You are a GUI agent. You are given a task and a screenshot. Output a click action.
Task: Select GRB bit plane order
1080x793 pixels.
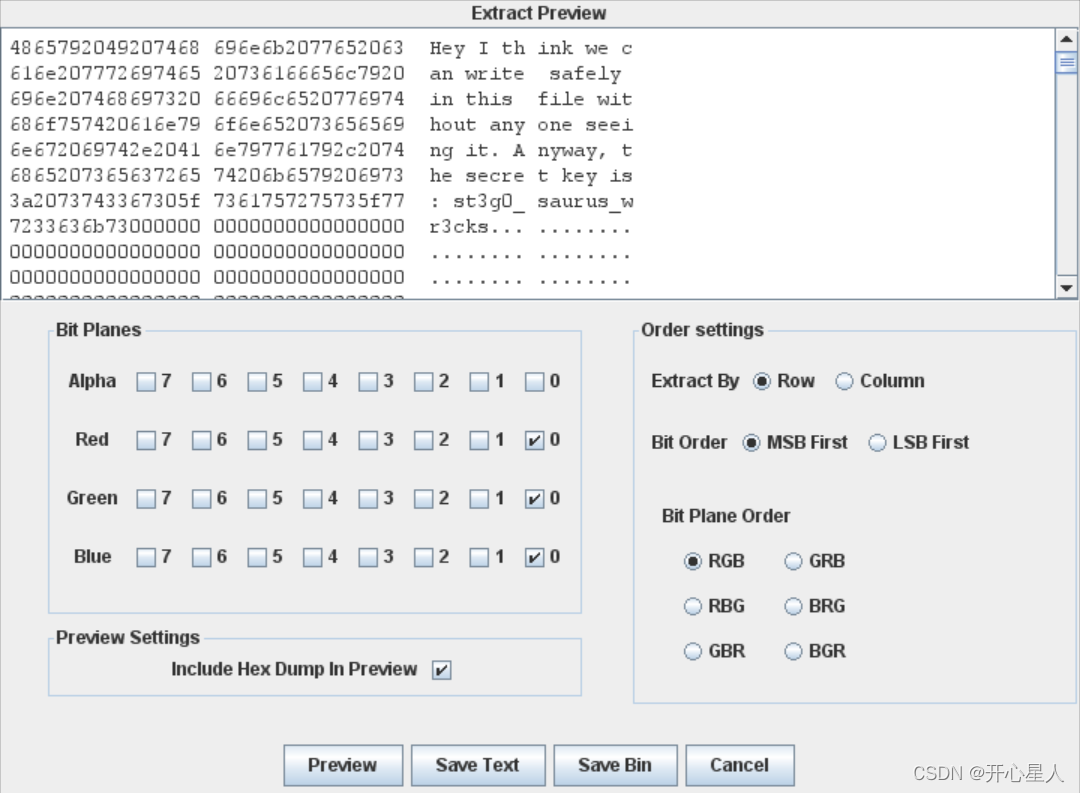(x=793, y=562)
